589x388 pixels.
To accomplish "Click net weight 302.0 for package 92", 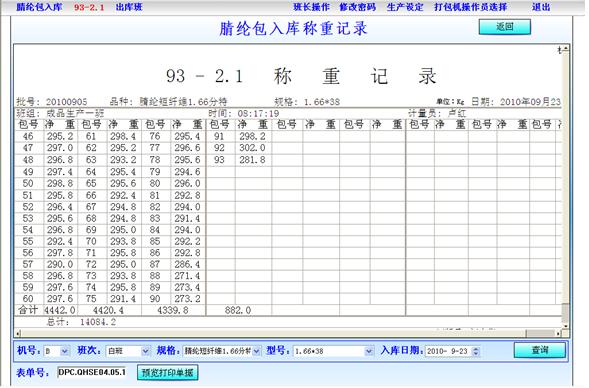I will click(252, 148).
